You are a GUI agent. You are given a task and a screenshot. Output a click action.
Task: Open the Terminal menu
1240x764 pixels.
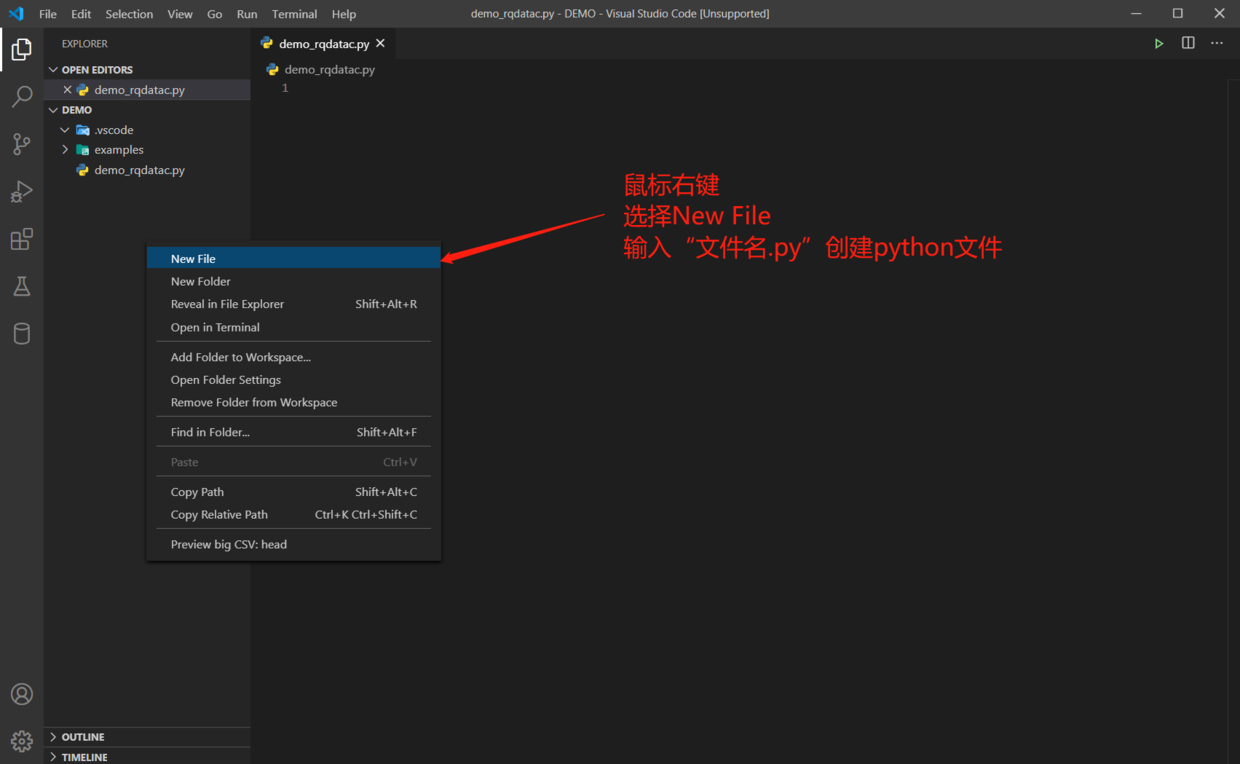(x=294, y=14)
